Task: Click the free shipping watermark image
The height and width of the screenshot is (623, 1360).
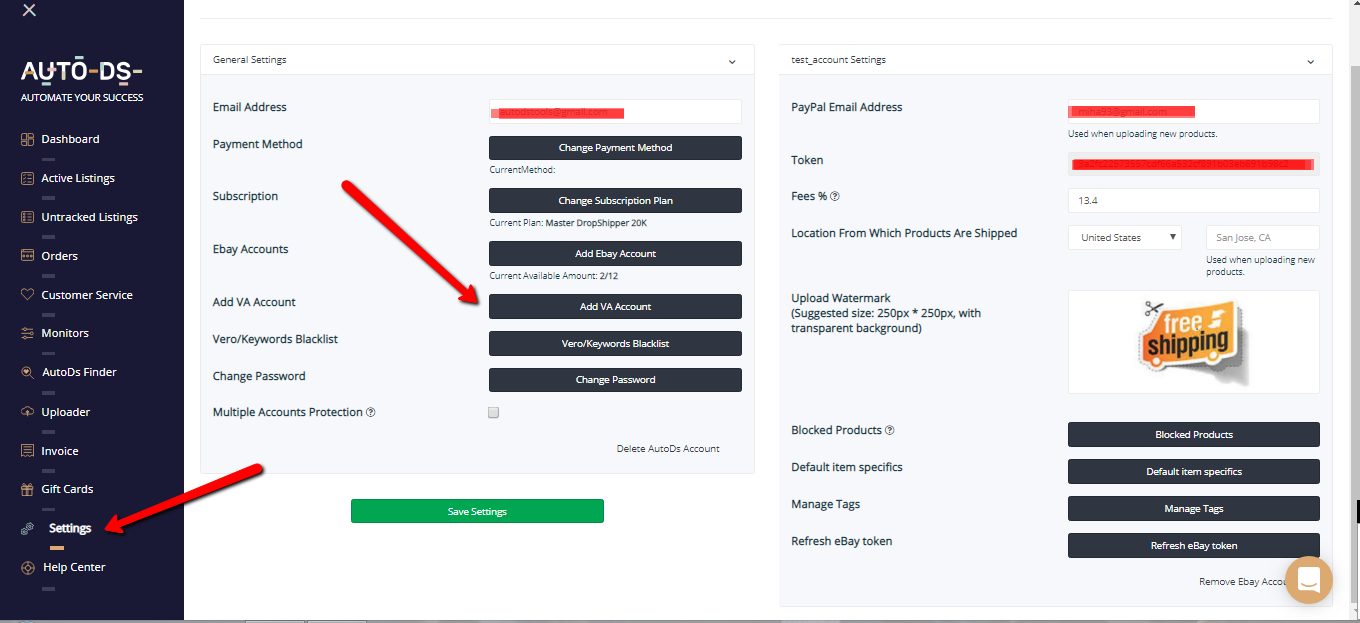Action: click(1194, 342)
